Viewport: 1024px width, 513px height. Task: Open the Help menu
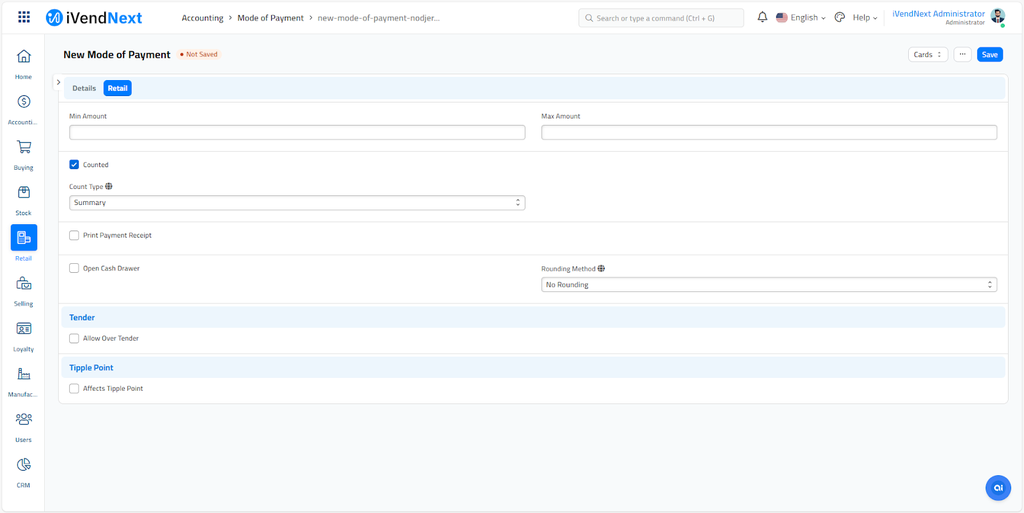click(x=865, y=18)
